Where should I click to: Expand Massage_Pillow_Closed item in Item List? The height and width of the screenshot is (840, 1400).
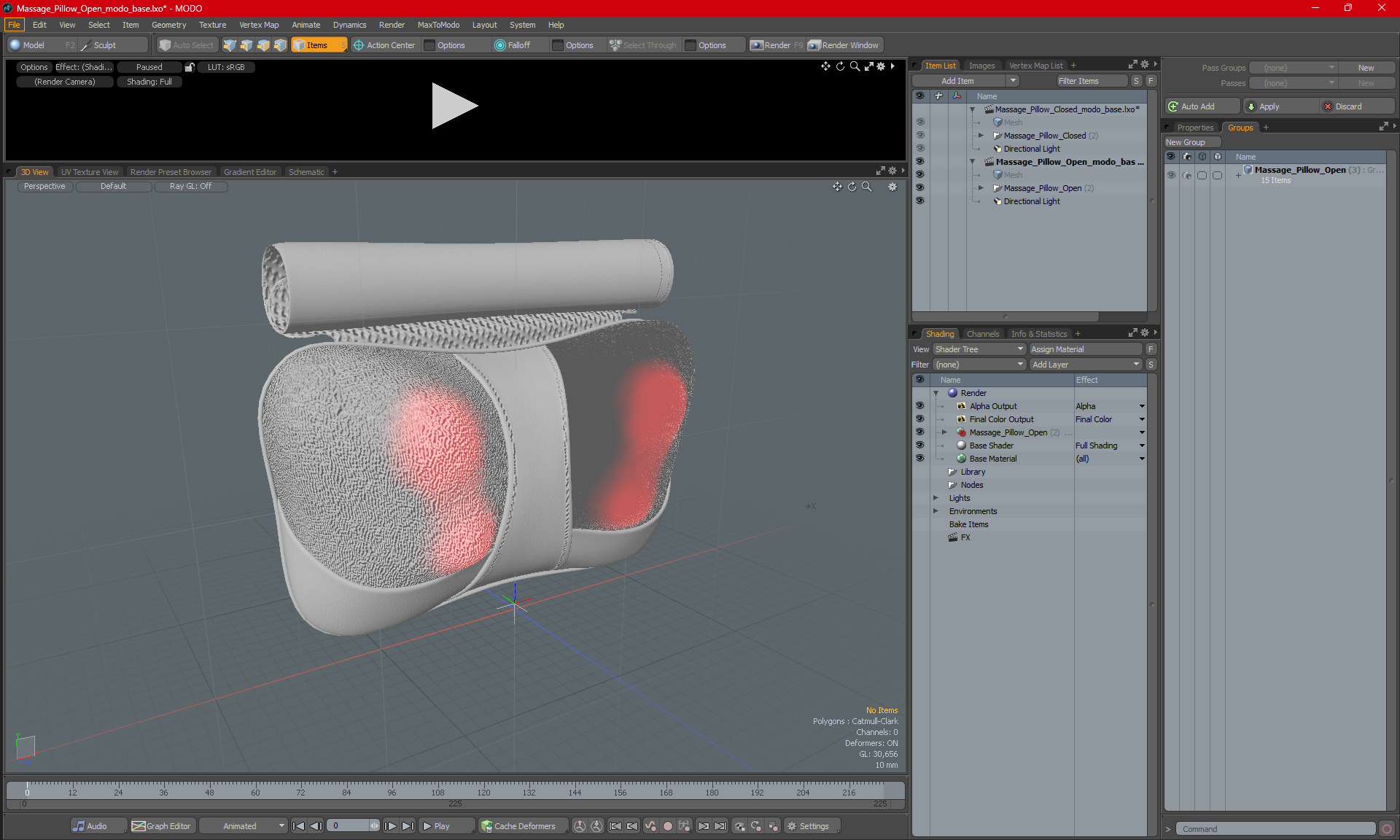[x=981, y=136]
